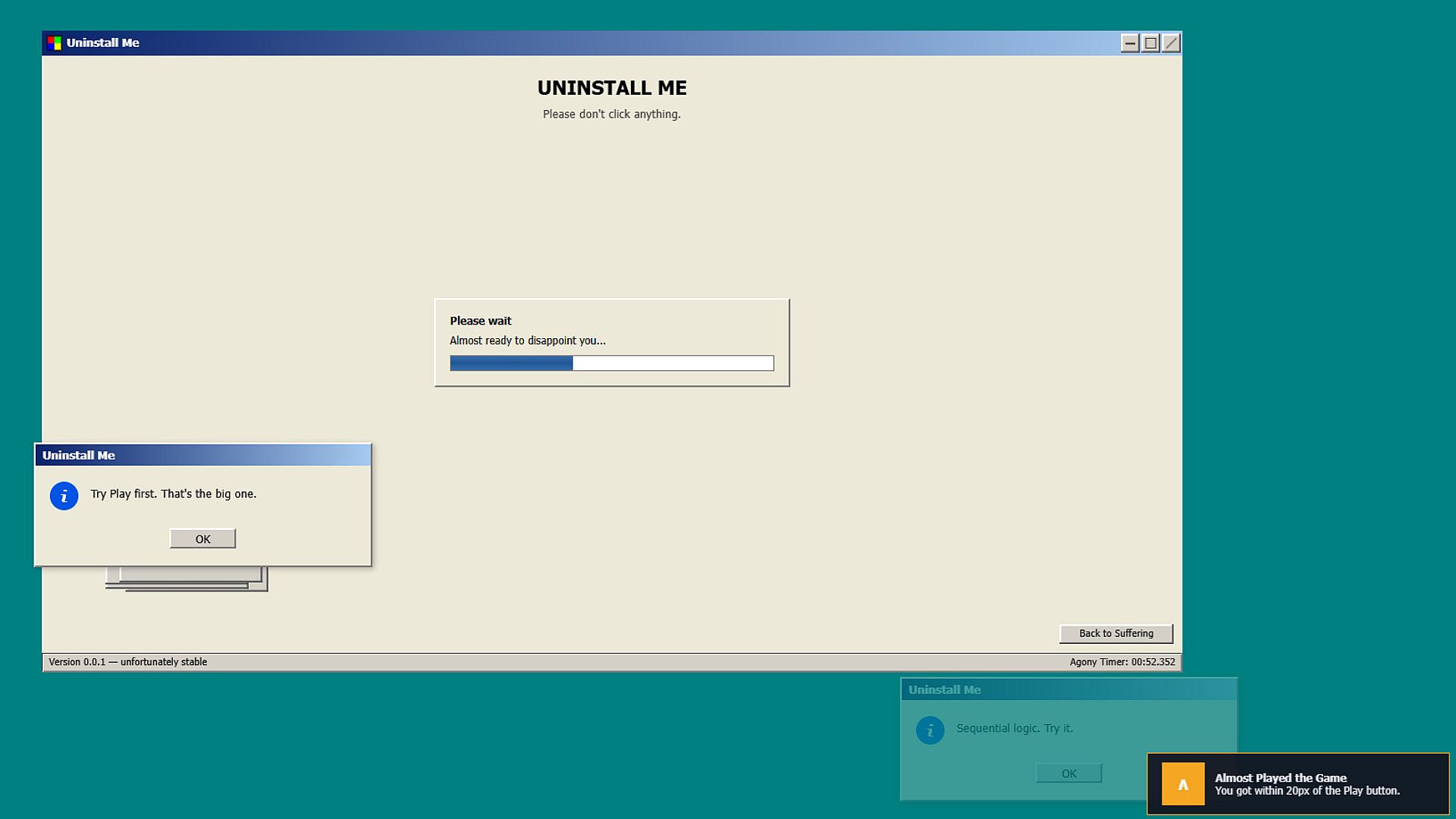Click the 'Version 0.0.1' status bar text
This screenshot has width=1456, height=819.
(x=128, y=662)
